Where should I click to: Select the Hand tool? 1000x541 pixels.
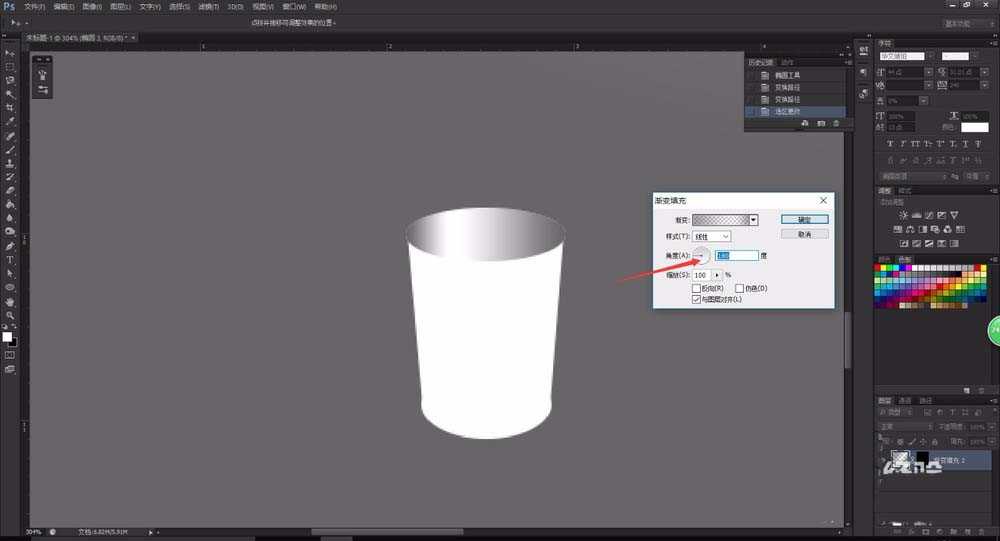tap(10, 301)
